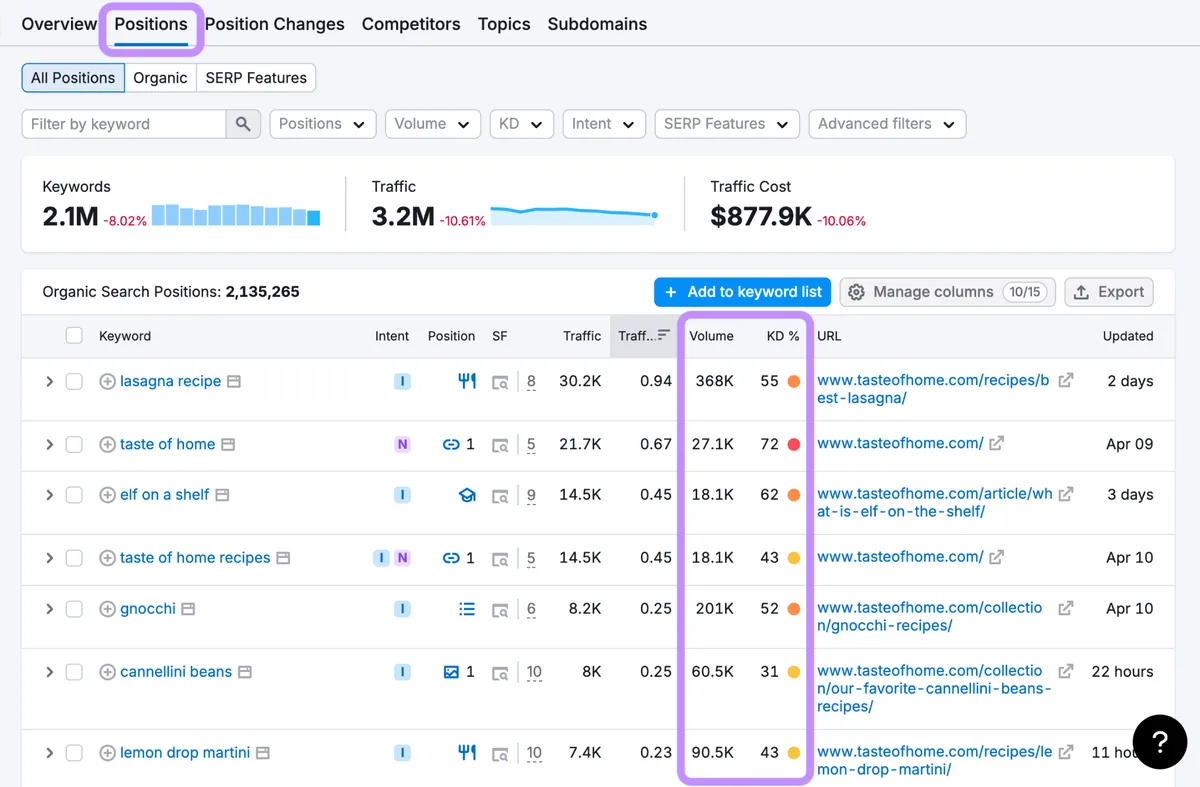Click the sitelinks icon in taste of home row

[x=451, y=444]
